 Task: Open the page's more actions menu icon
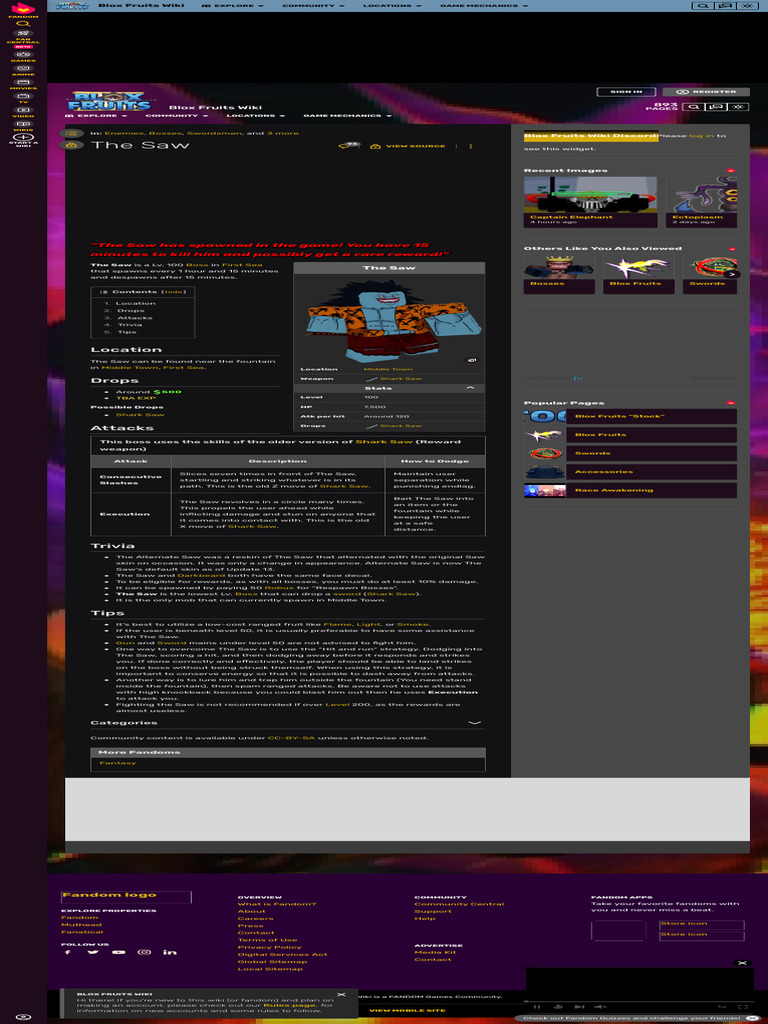471,146
